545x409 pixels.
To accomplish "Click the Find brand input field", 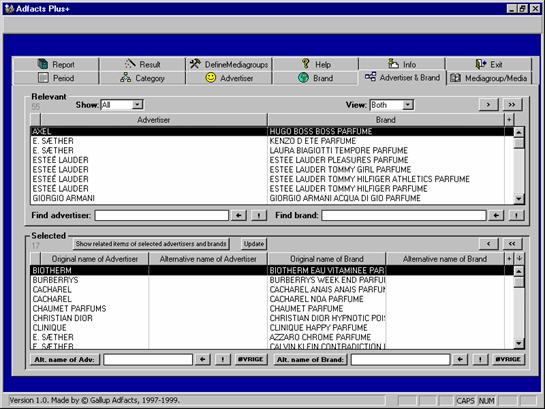I will [x=404, y=215].
